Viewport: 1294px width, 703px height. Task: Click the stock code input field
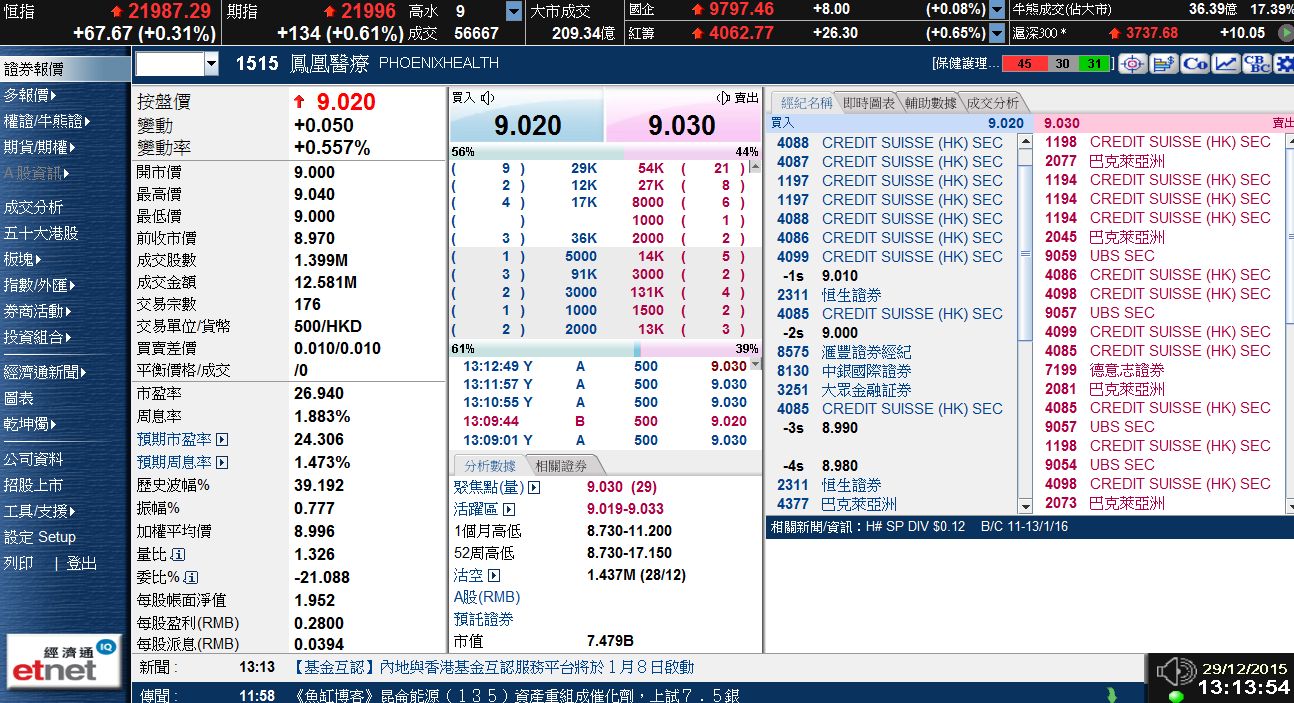click(170, 65)
